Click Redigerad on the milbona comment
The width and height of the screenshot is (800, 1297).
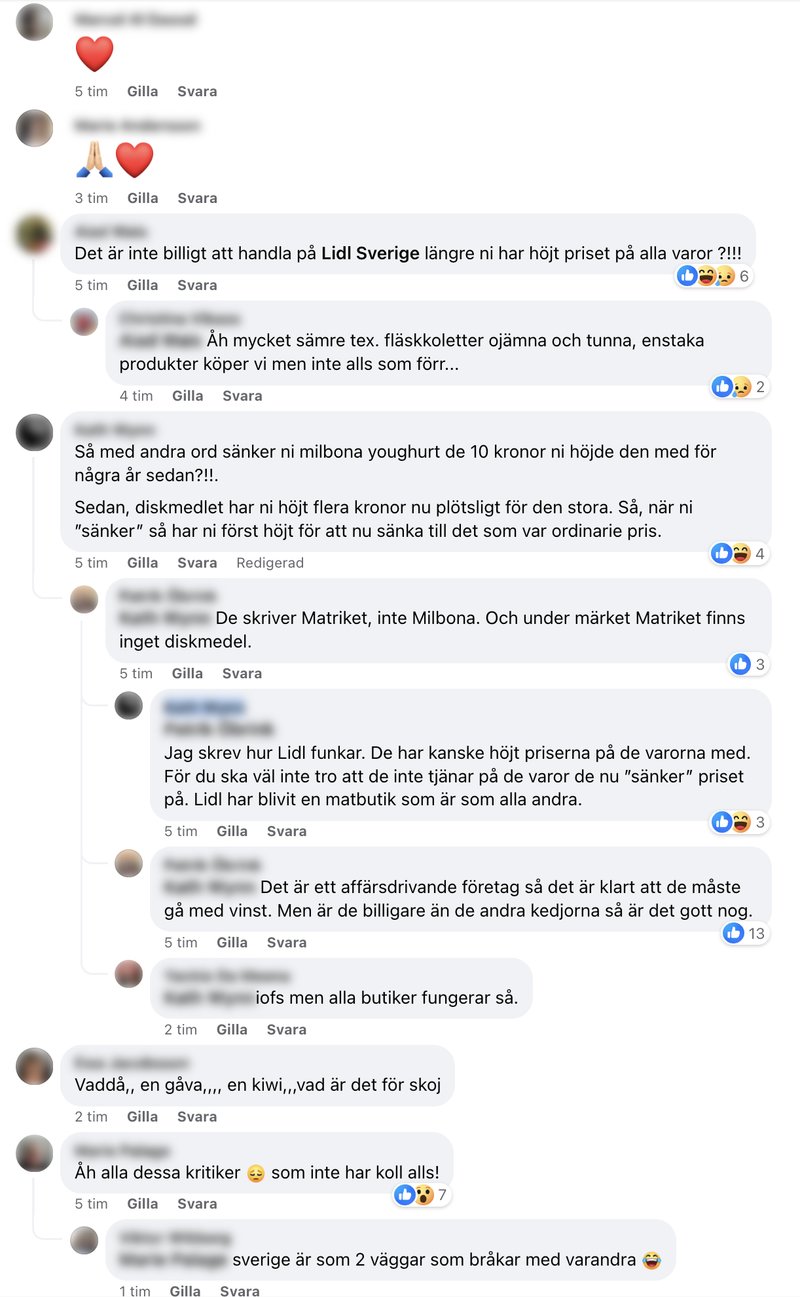click(x=270, y=563)
